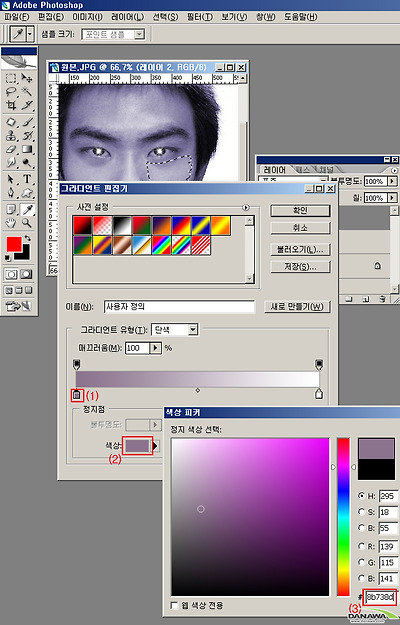Image resolution: width=400 pixels, height=625 pixels.
Task: Select the Clone Stamp tool
Action: coord(11,136)
